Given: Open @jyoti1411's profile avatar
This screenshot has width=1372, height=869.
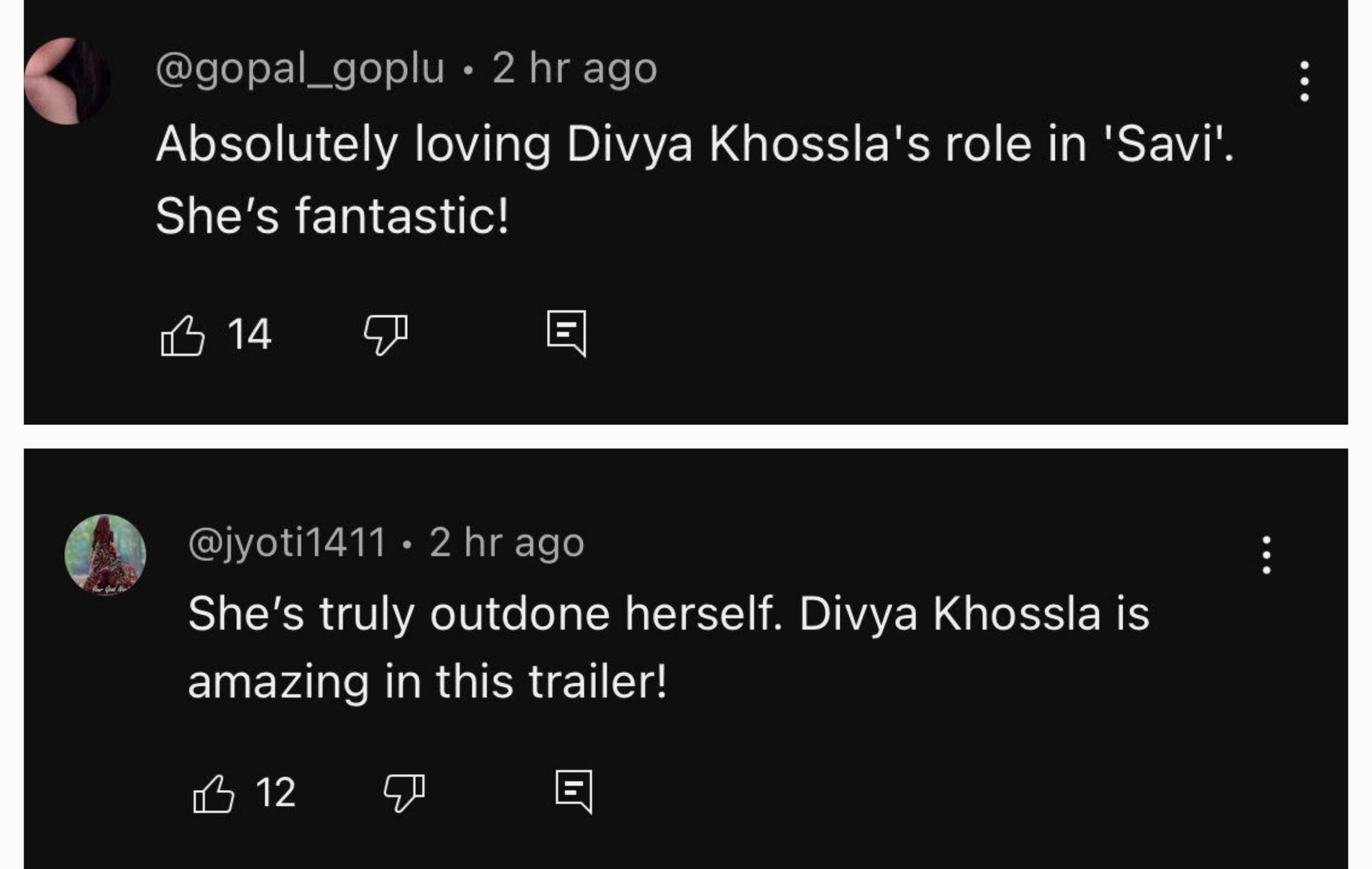Looking at the screenshot, I should (106, 555).
